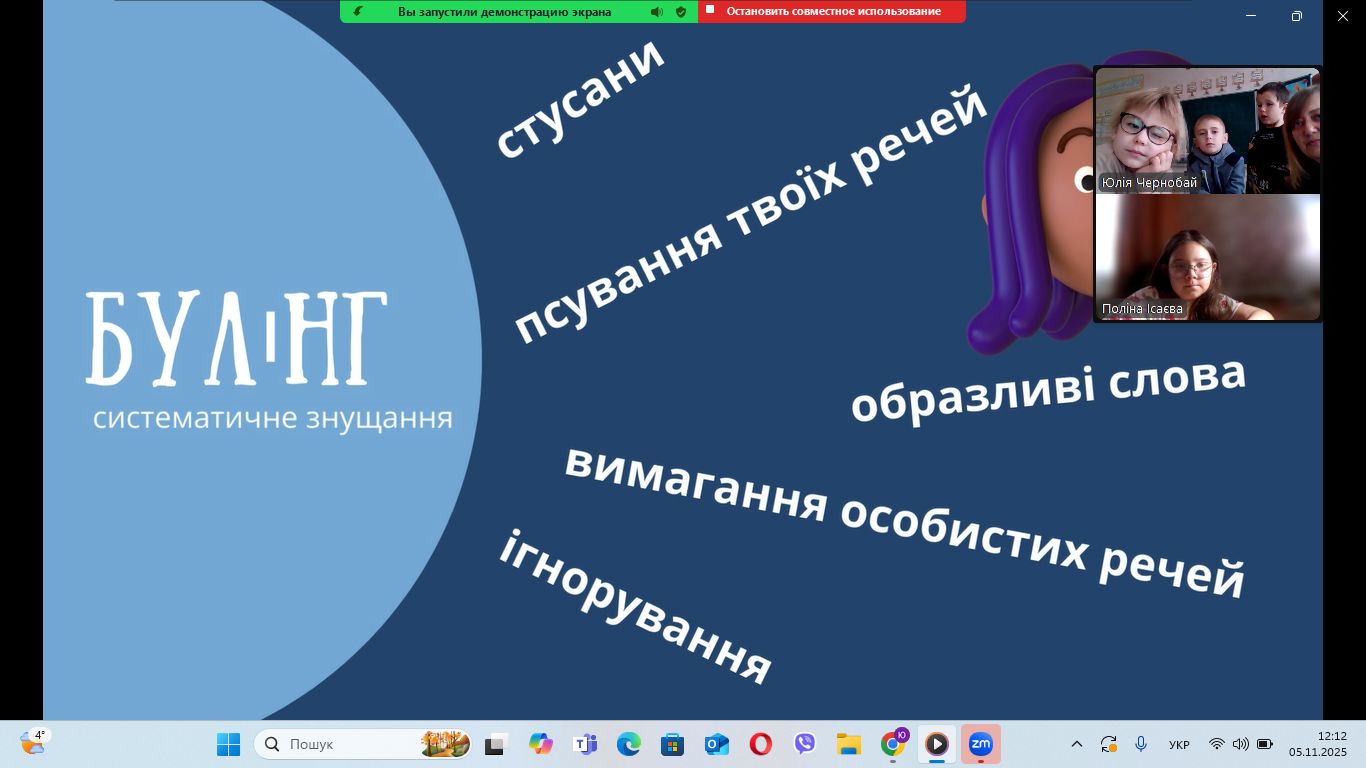
Task: Expand hidden system tray icons
Action: click(1077, 744)
